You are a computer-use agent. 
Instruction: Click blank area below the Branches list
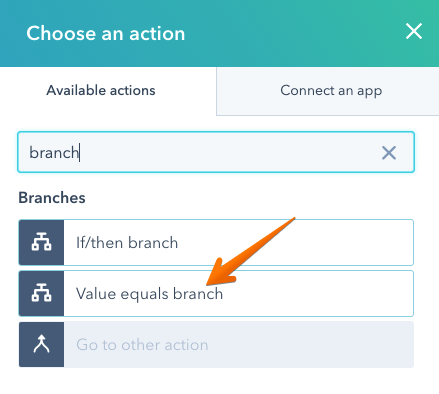[x=216, y=382]
